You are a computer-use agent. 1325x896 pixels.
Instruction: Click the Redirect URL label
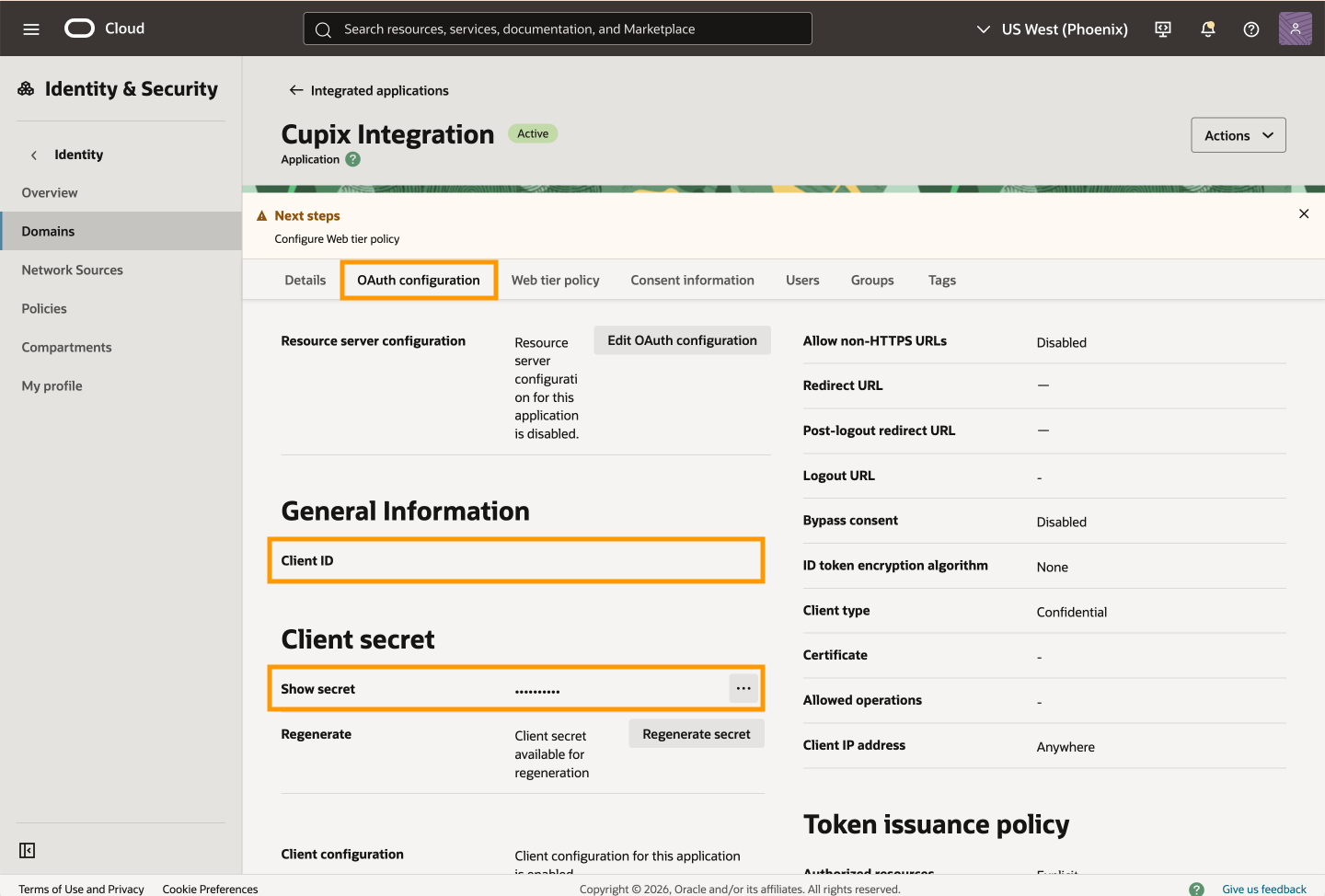pyautogui.click(x=843, y=385)
